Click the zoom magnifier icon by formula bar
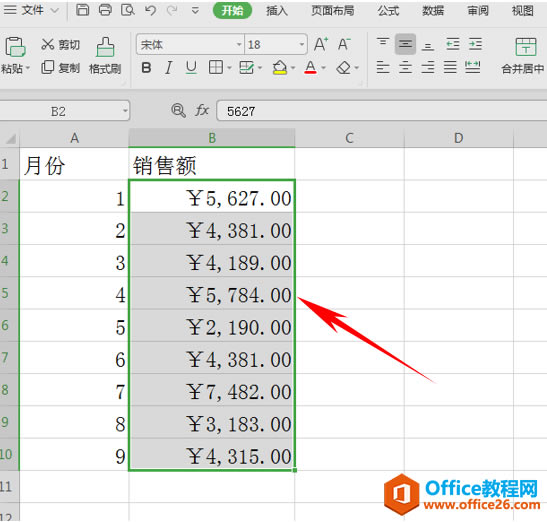 click(x=178, y=111)
